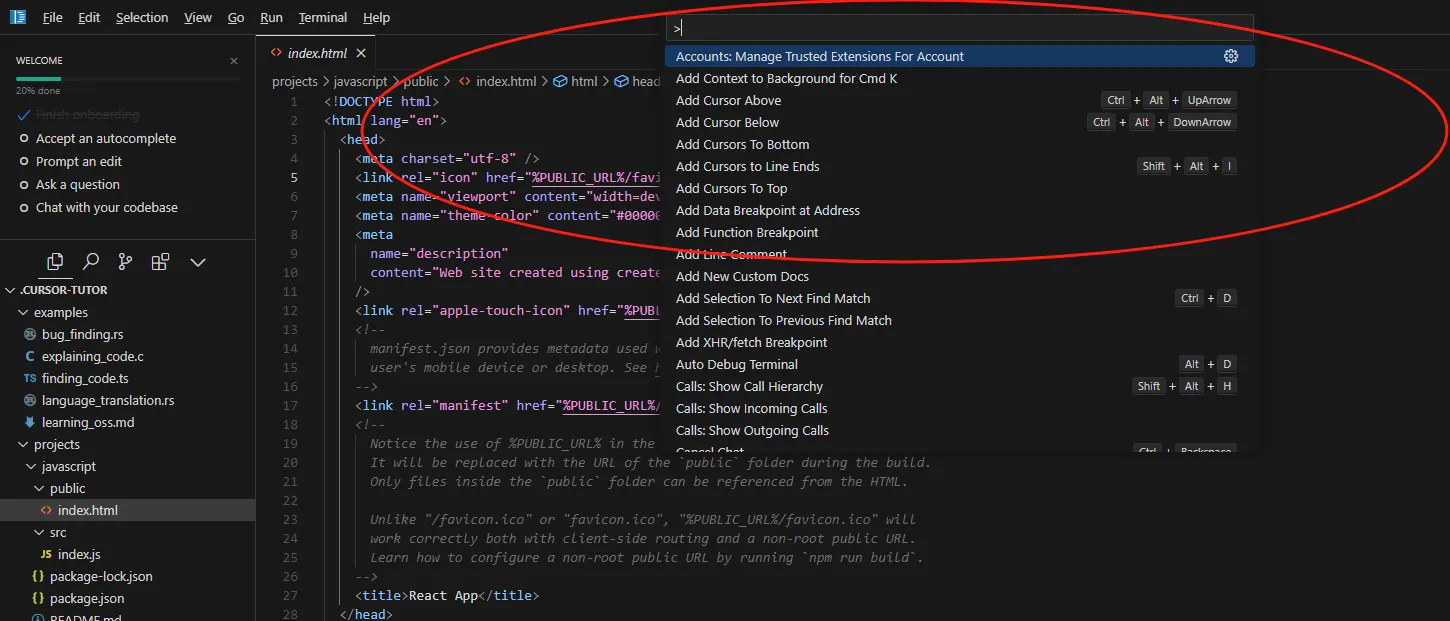Open the Terminal menu
Image resolution: width=1450 pixels, height=621 pixels.
323,18
